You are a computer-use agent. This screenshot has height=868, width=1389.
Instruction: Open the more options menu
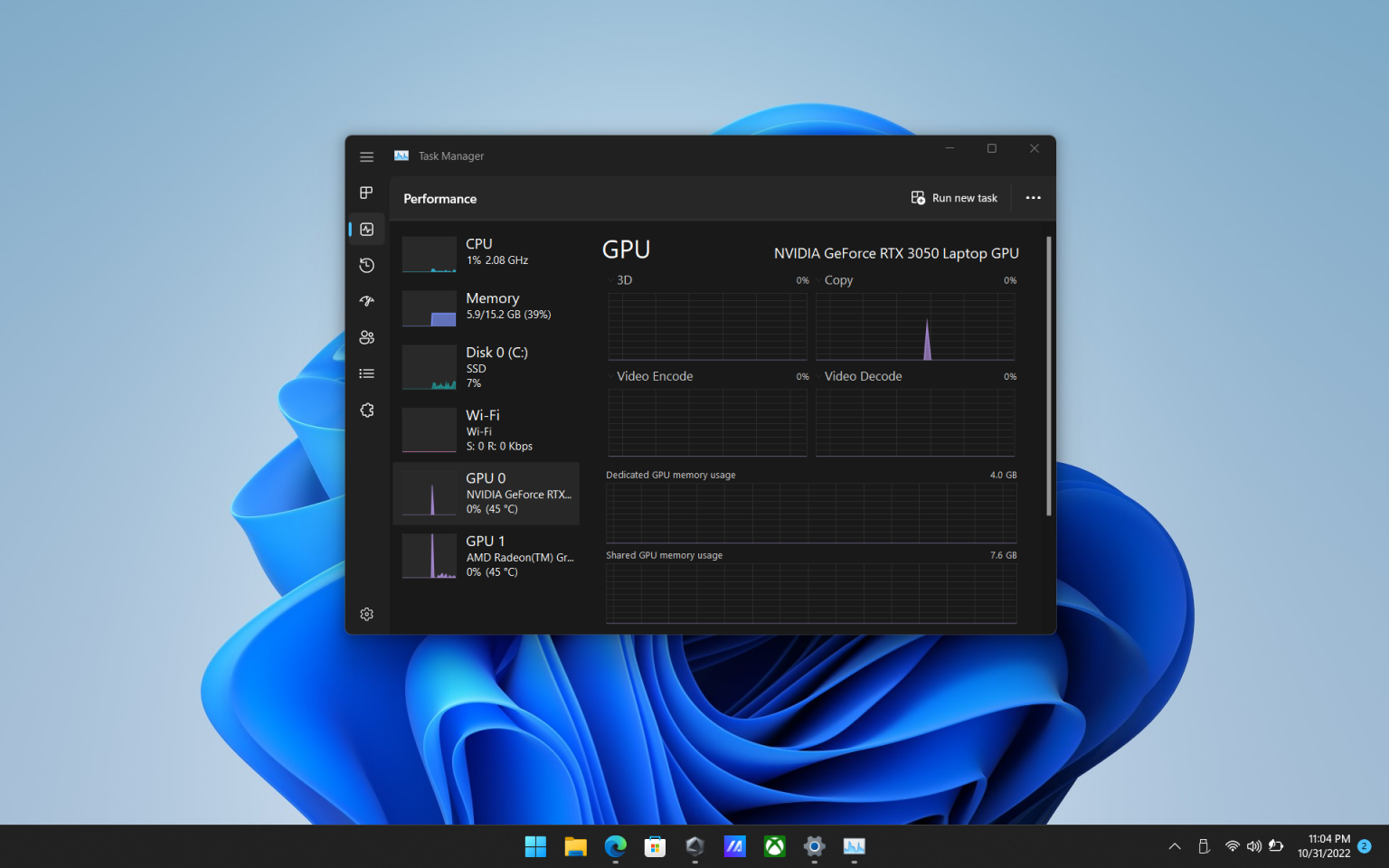coord(1033,198)
